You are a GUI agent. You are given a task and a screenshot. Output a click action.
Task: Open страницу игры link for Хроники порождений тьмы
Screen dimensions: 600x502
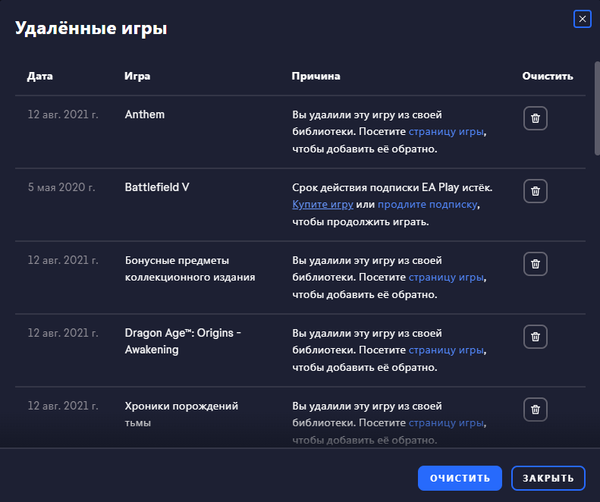[446, 423]
